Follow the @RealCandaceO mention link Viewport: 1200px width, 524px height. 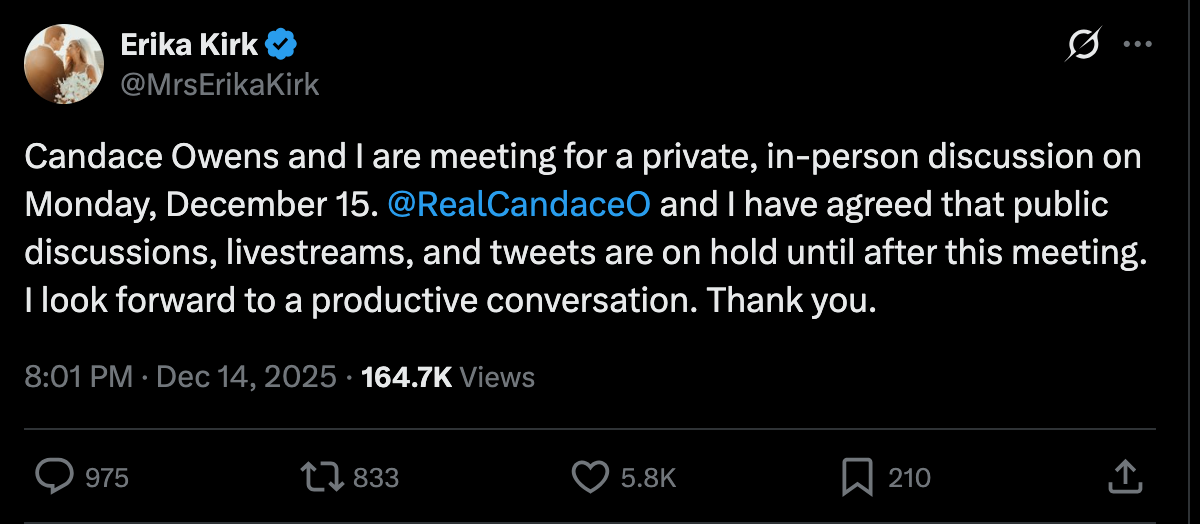[x=518, y=203]
